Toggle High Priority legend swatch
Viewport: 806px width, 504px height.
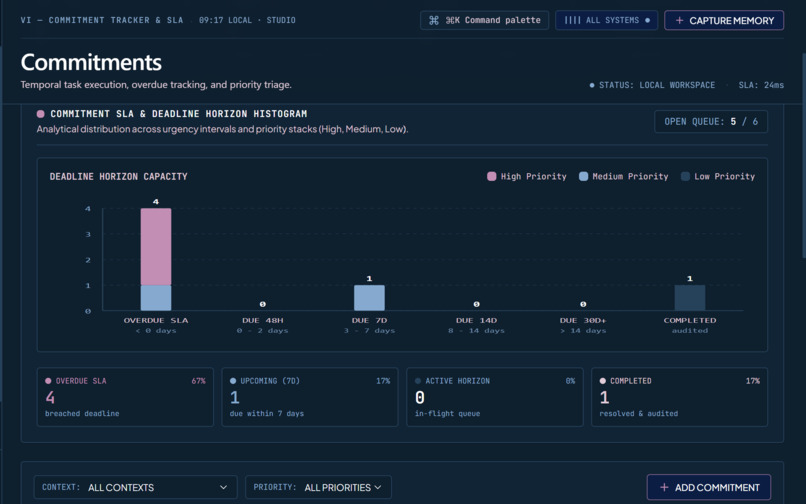tap(491, 176)
